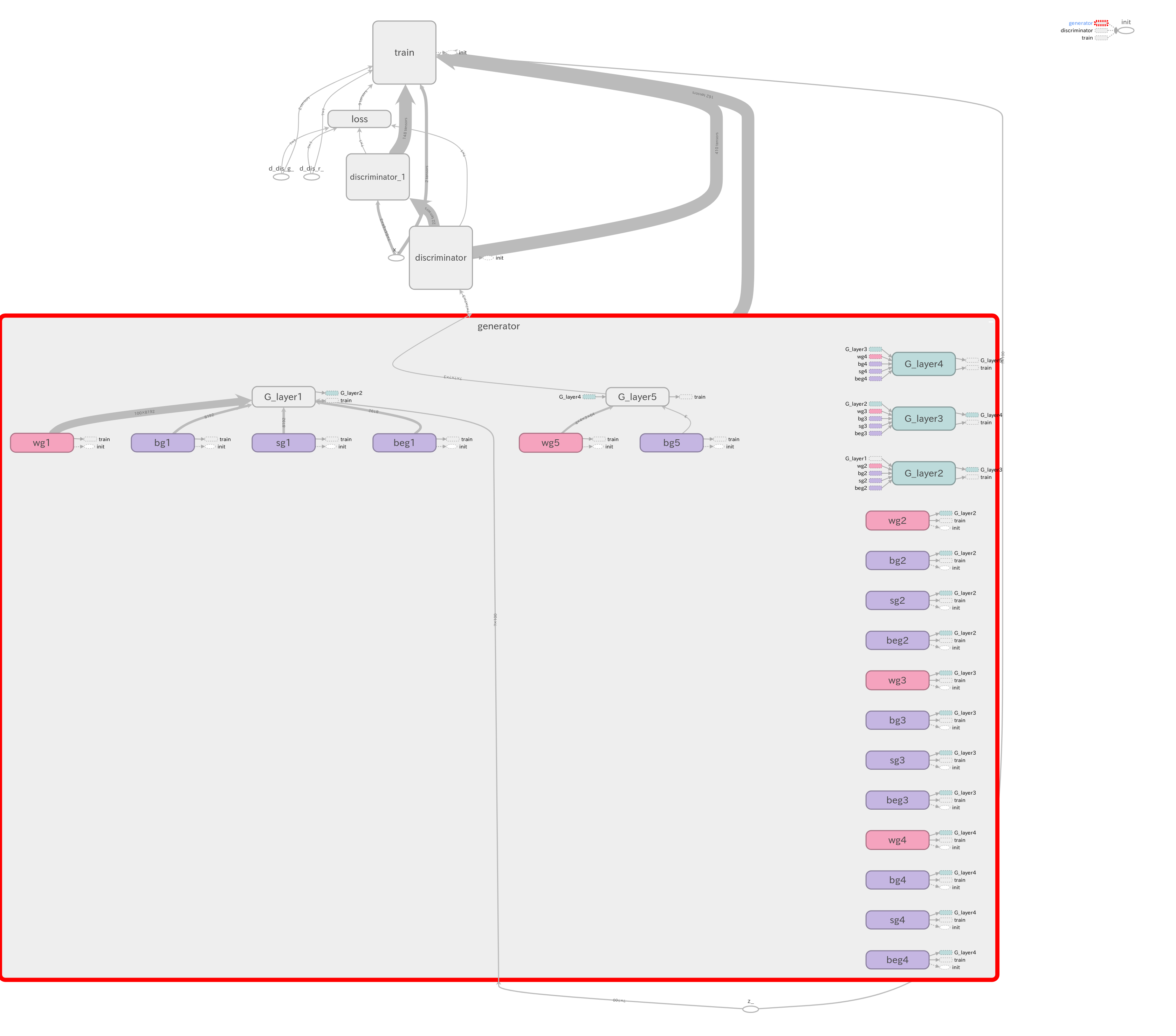
Task: Select the pink wg1 variable node
Action: [42, 442]
